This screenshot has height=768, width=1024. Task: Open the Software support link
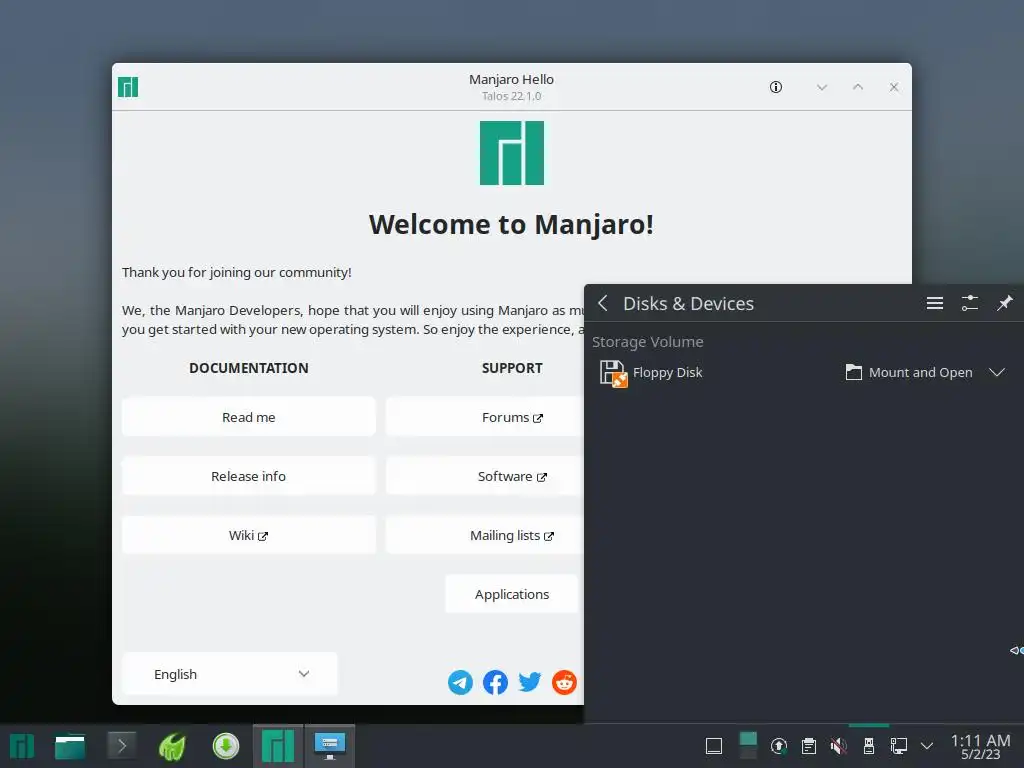pos(485,476)
